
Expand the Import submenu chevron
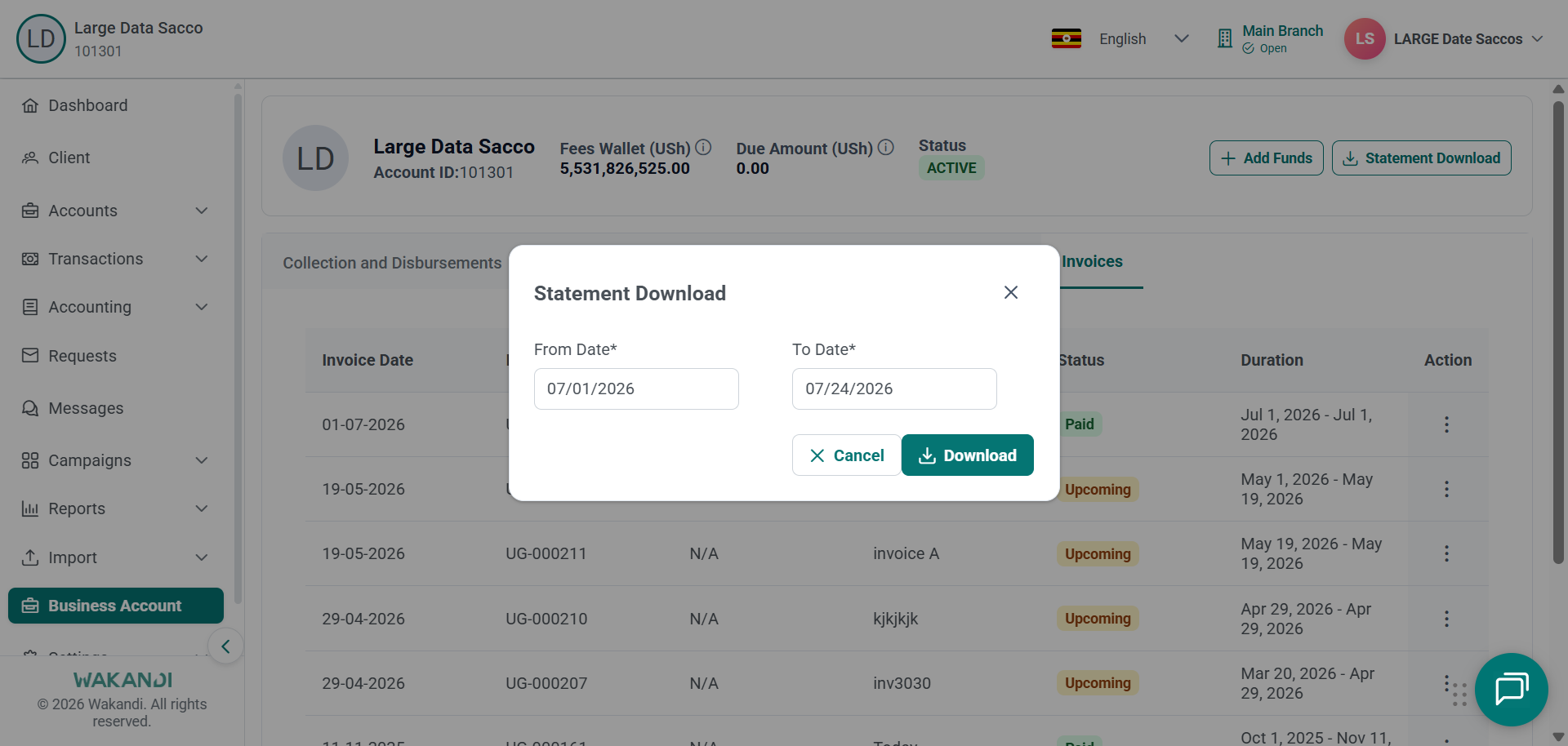(202, 557)
